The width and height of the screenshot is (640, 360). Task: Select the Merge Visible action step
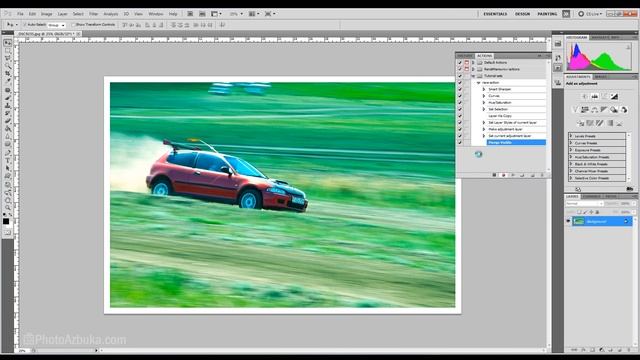(516, 142)
